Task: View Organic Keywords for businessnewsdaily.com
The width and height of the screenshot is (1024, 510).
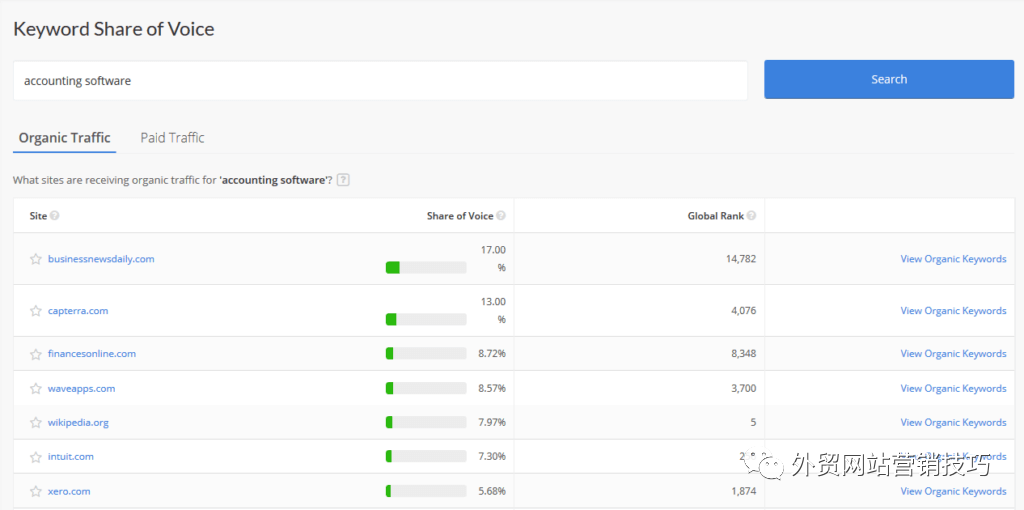Action: tap(953, 259)
